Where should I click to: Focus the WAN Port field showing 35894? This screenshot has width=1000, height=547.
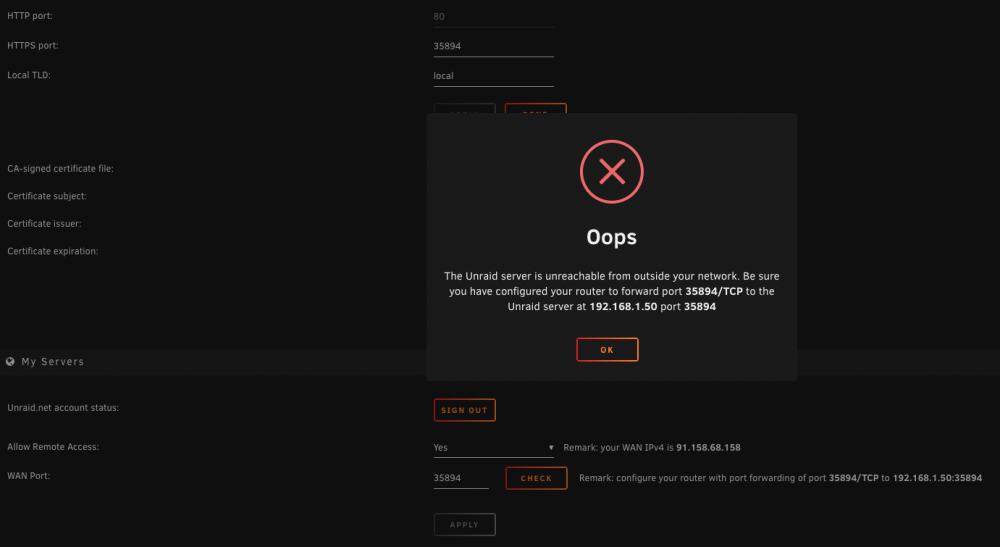pyautogui.click(x=461, y=478)
